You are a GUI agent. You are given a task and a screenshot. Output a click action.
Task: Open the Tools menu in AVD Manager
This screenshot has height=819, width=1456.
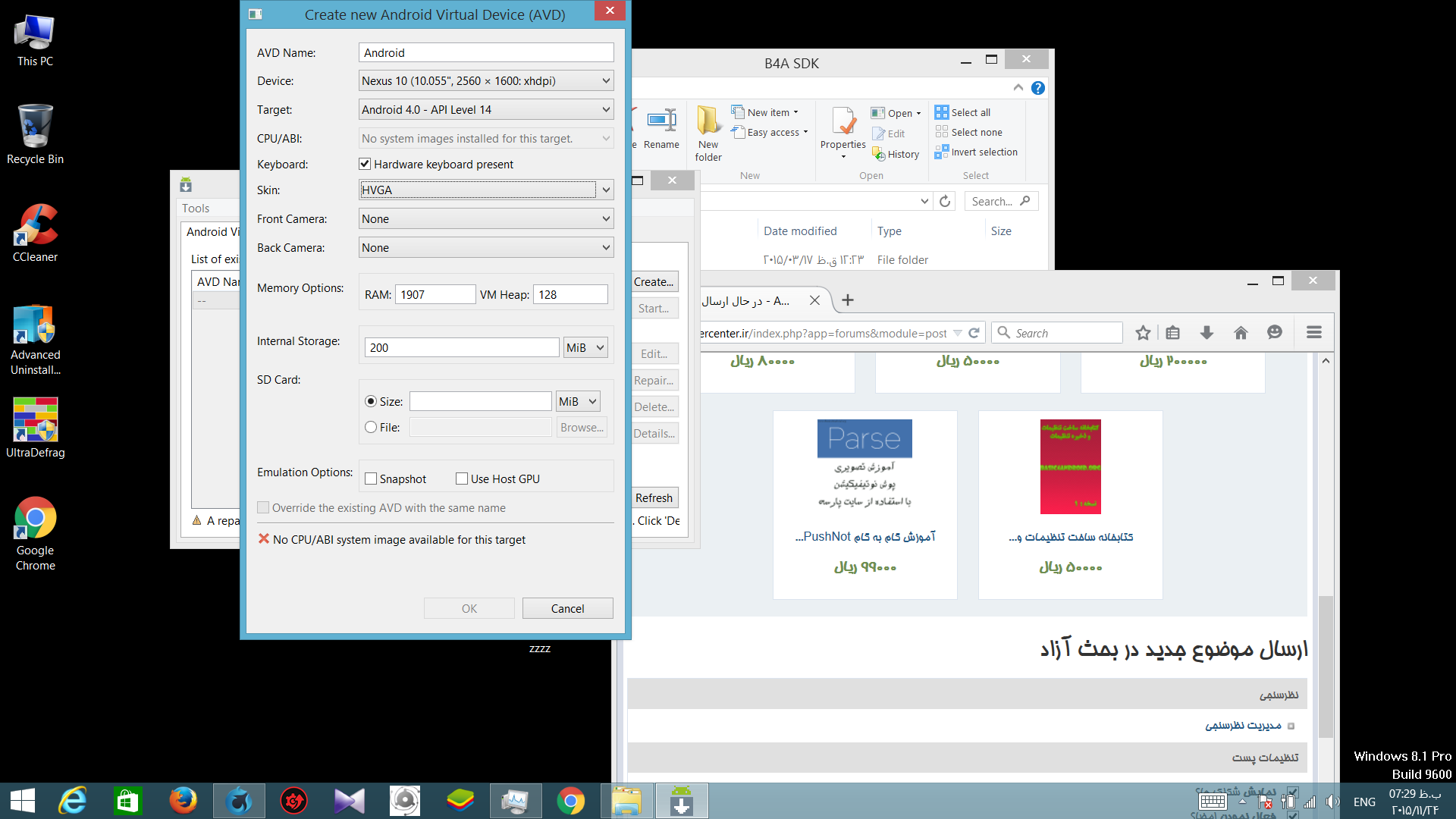point(196,208)
